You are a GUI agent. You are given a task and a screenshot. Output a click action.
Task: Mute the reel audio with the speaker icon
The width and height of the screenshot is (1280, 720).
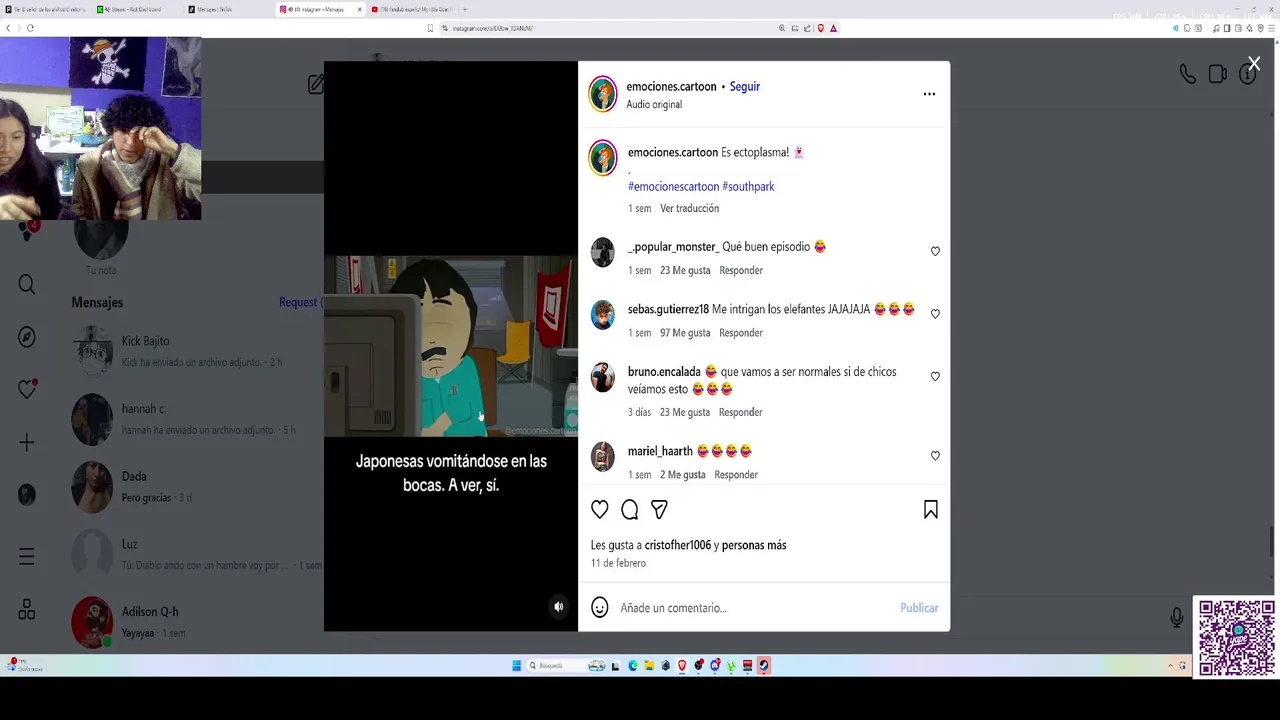[x=559, y=607]
